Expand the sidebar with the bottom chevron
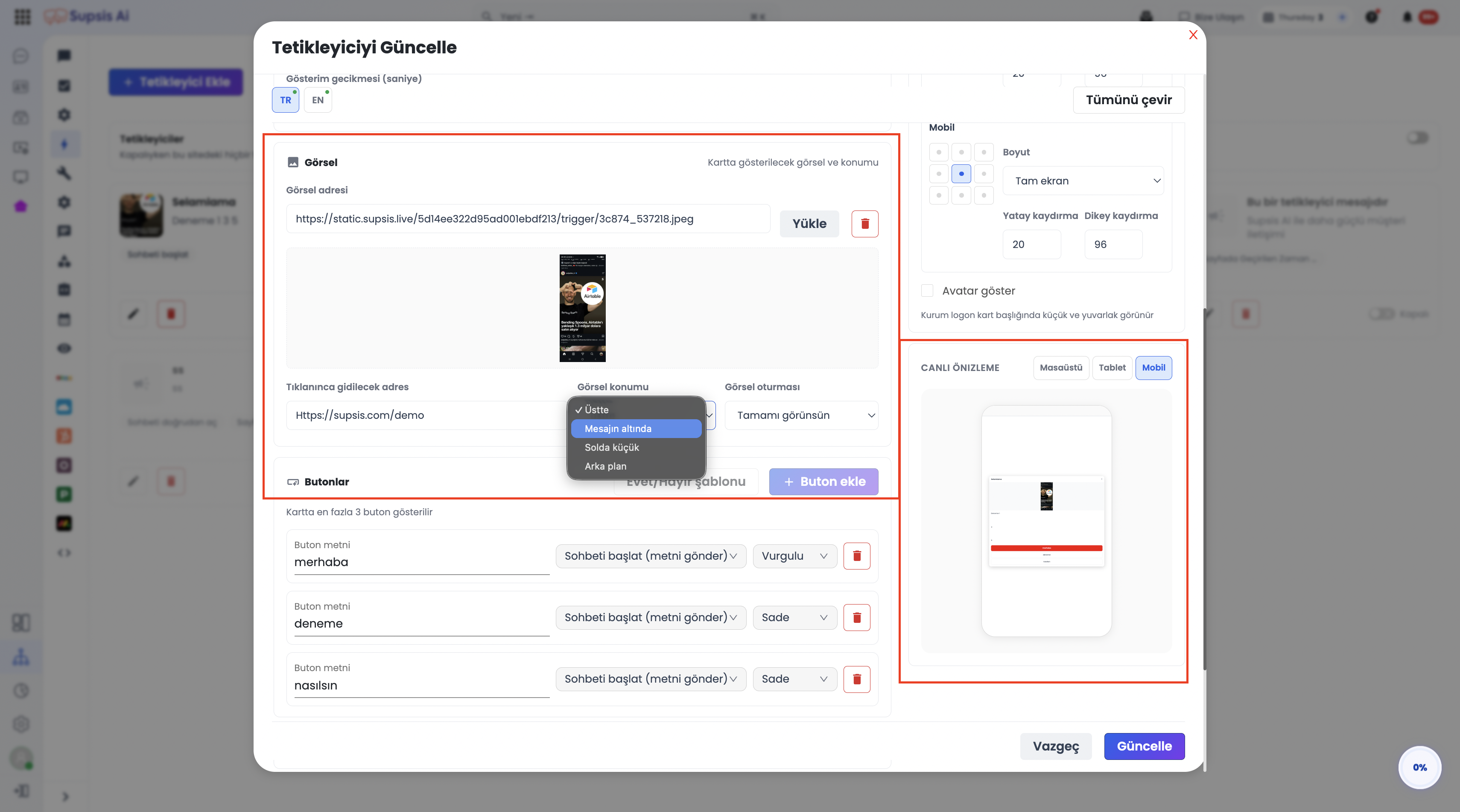1460x812 pixels. pyautogui.click(x=65, y=797)
